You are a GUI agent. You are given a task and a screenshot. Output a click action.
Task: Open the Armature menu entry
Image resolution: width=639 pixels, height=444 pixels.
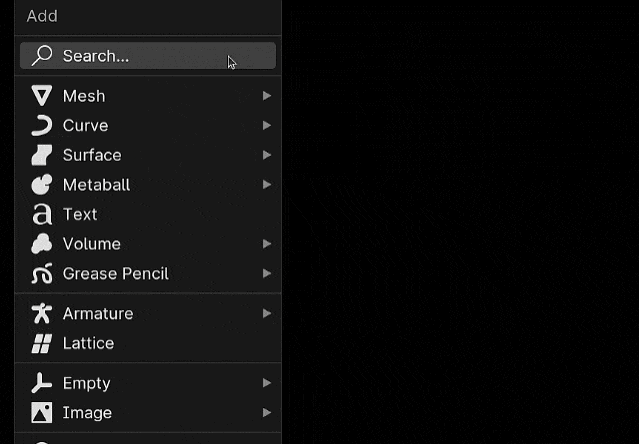[148, 313]
